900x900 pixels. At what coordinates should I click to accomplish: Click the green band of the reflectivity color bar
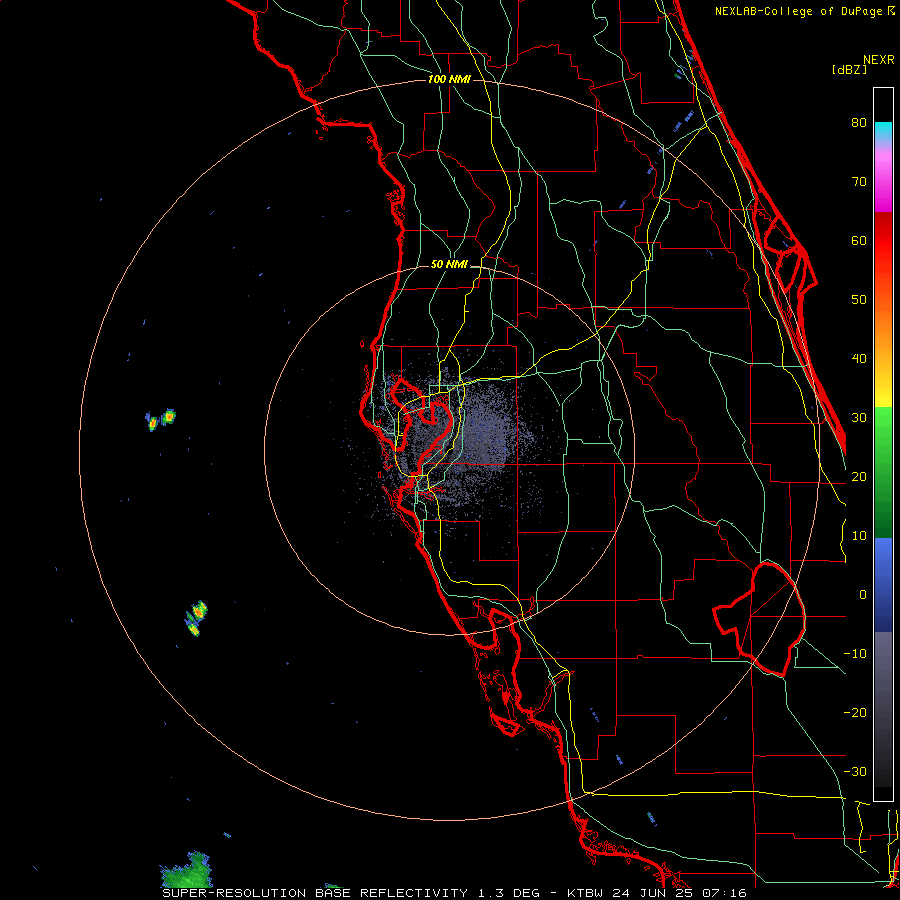click(883, 472)
